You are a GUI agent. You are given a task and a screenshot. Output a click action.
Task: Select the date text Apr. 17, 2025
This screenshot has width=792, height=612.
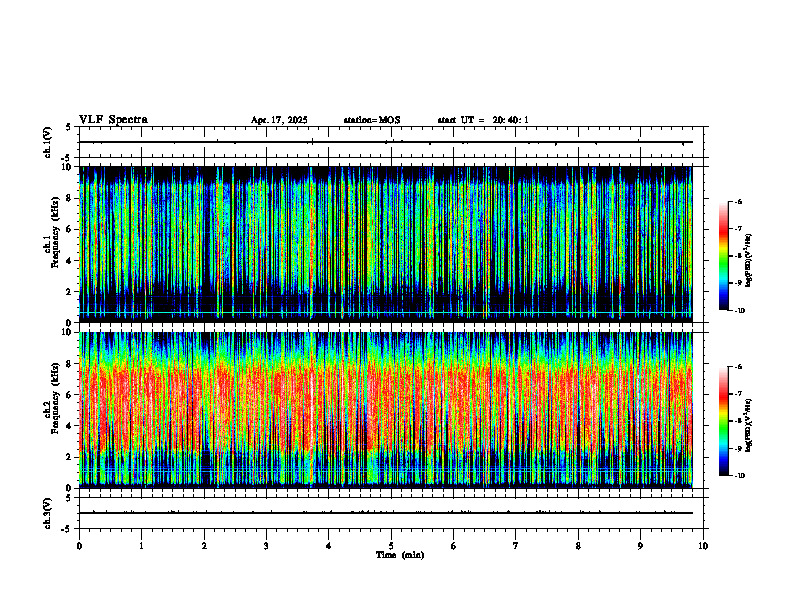click(x=279, y=120)
